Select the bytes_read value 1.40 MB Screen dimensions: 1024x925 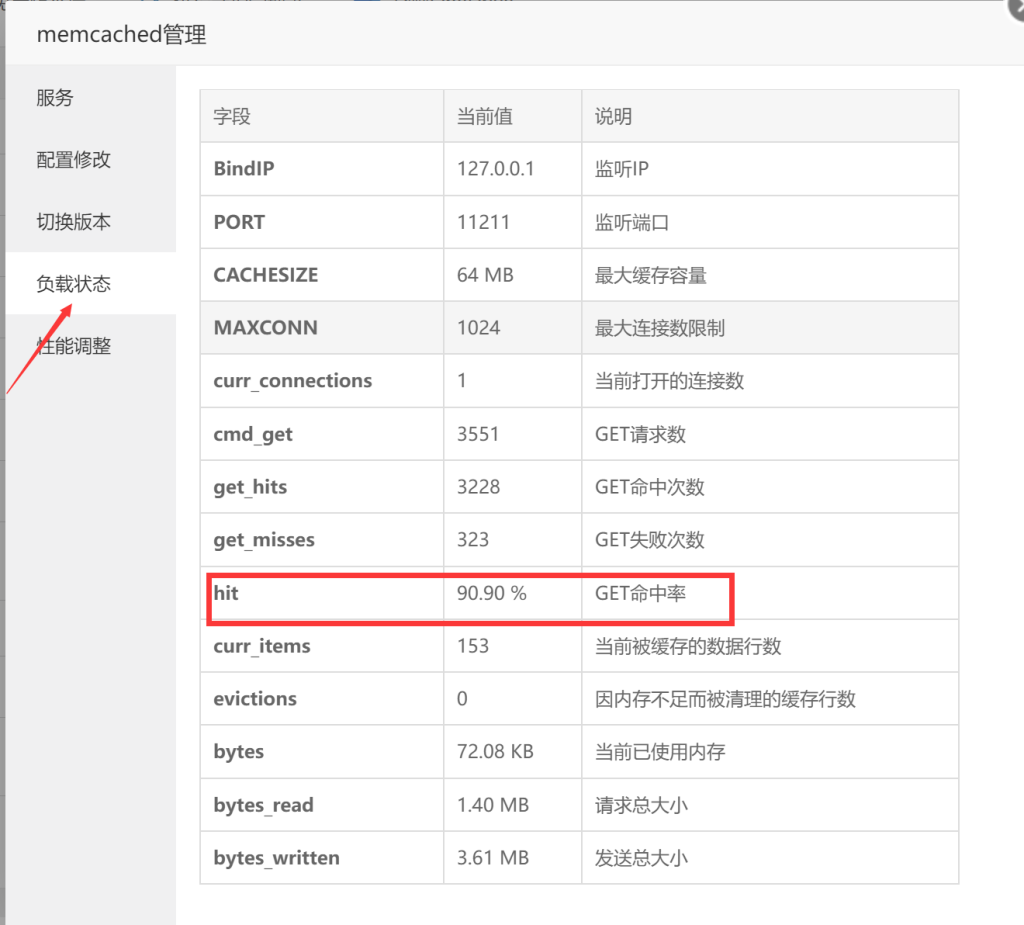493,805
